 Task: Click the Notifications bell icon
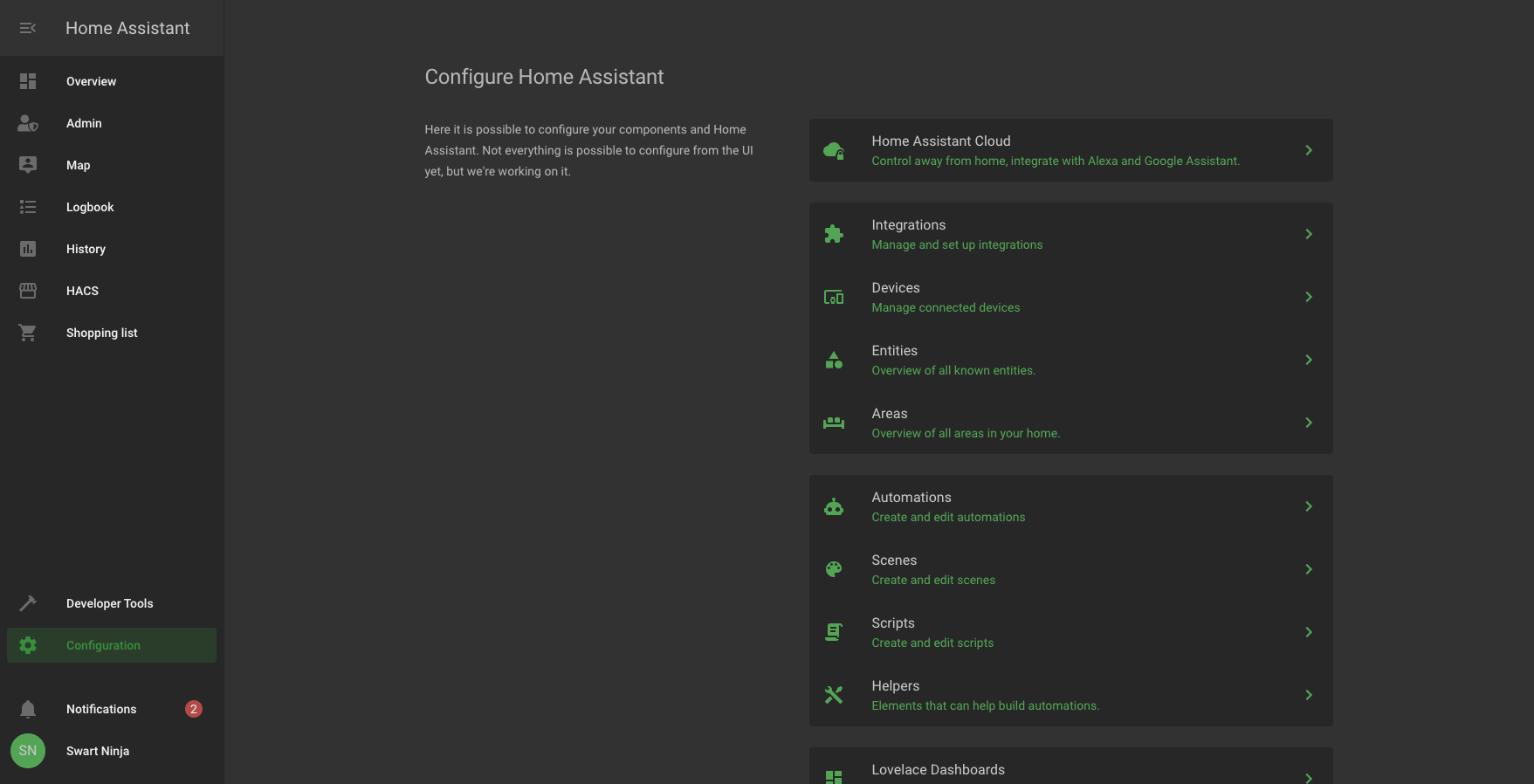[28, 709]
